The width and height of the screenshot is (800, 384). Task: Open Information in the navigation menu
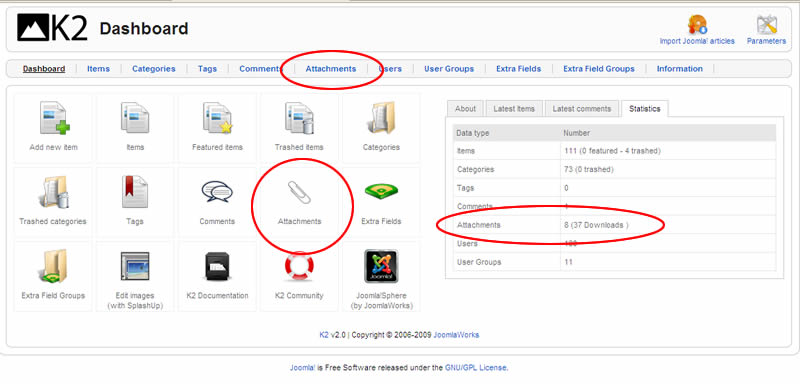point(680,69)
